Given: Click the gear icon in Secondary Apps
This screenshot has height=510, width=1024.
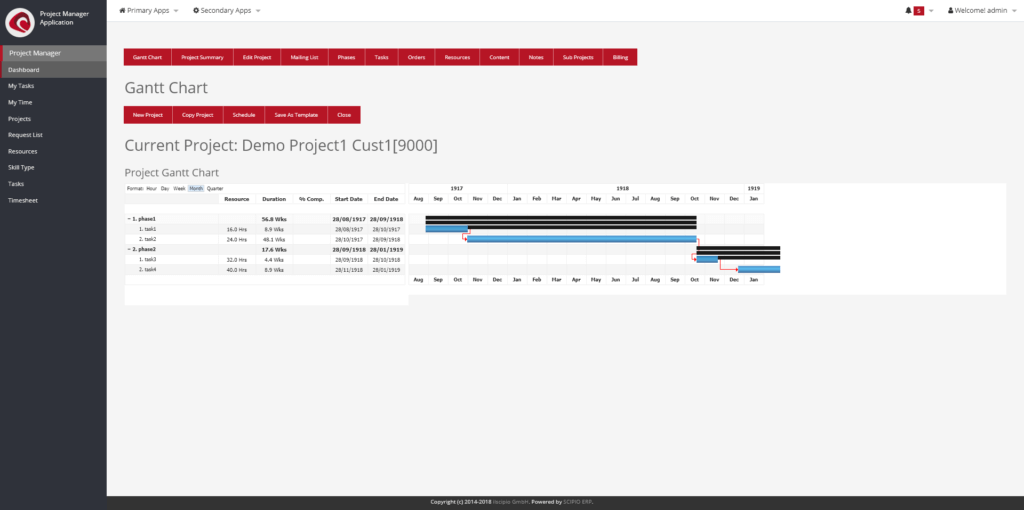Looking at the screenshot, I should coord(196,10).
